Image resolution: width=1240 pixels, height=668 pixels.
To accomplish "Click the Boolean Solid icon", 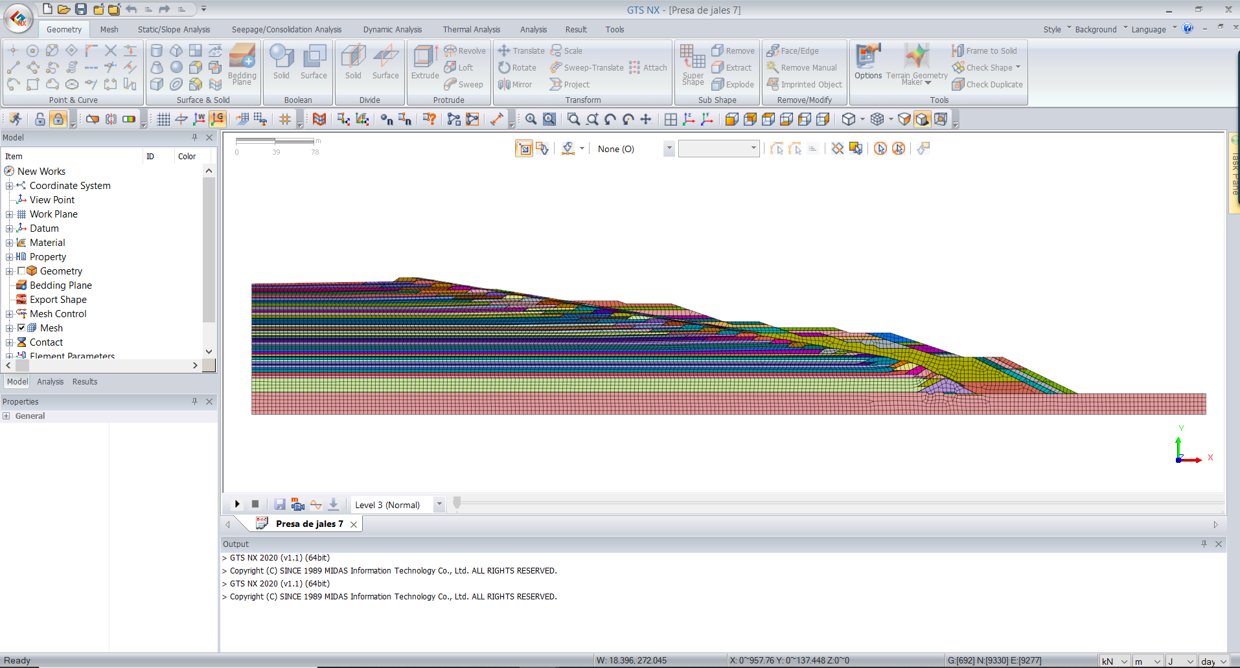I will (281, 62).
